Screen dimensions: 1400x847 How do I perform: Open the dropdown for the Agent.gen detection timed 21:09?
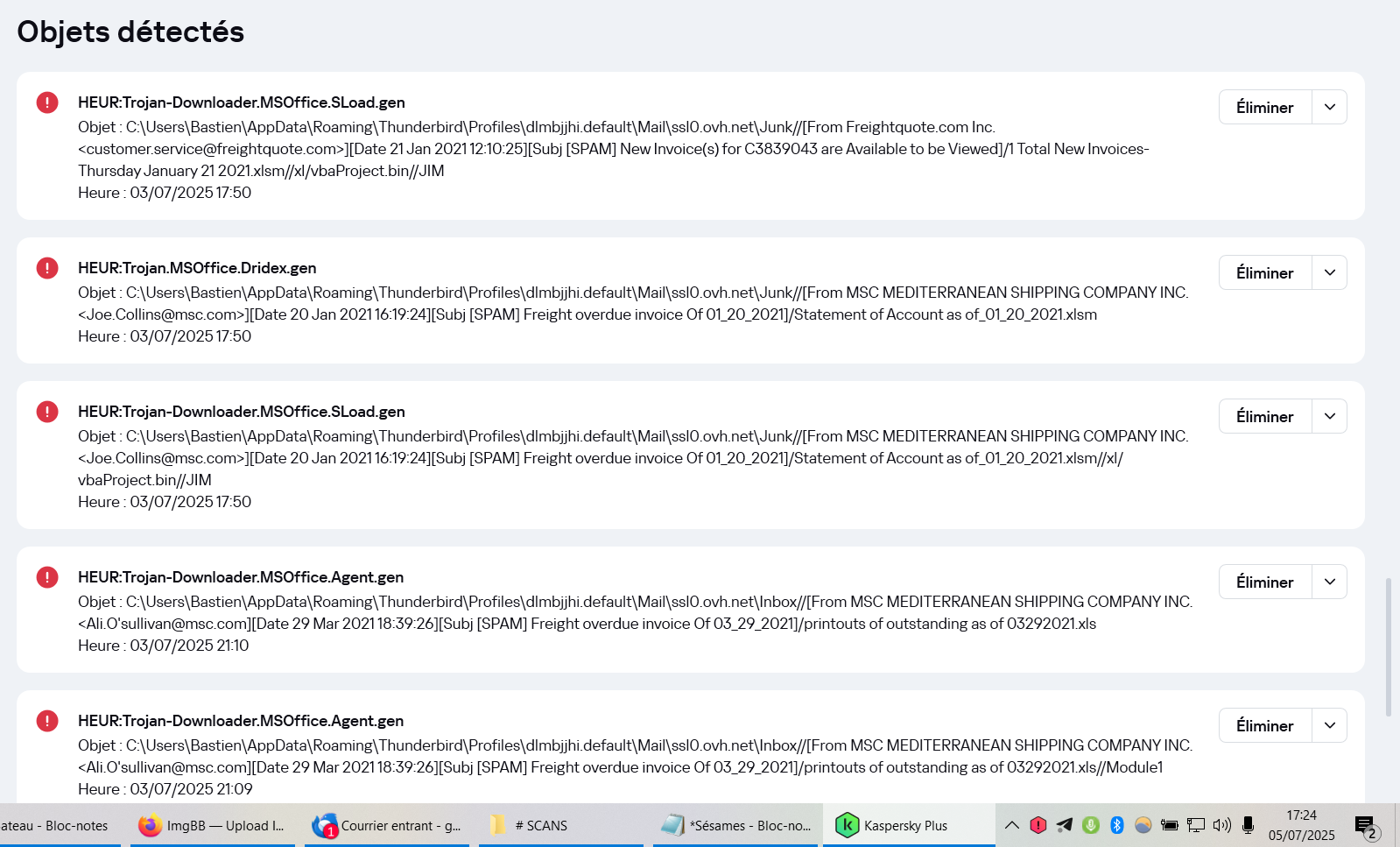pos(1330,725)
